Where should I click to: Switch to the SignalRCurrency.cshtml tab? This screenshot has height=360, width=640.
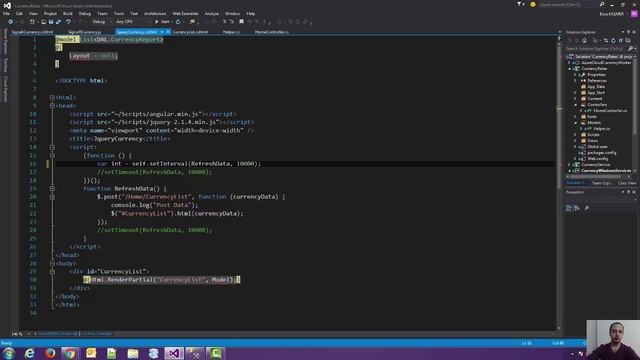[x=32, y=32]
